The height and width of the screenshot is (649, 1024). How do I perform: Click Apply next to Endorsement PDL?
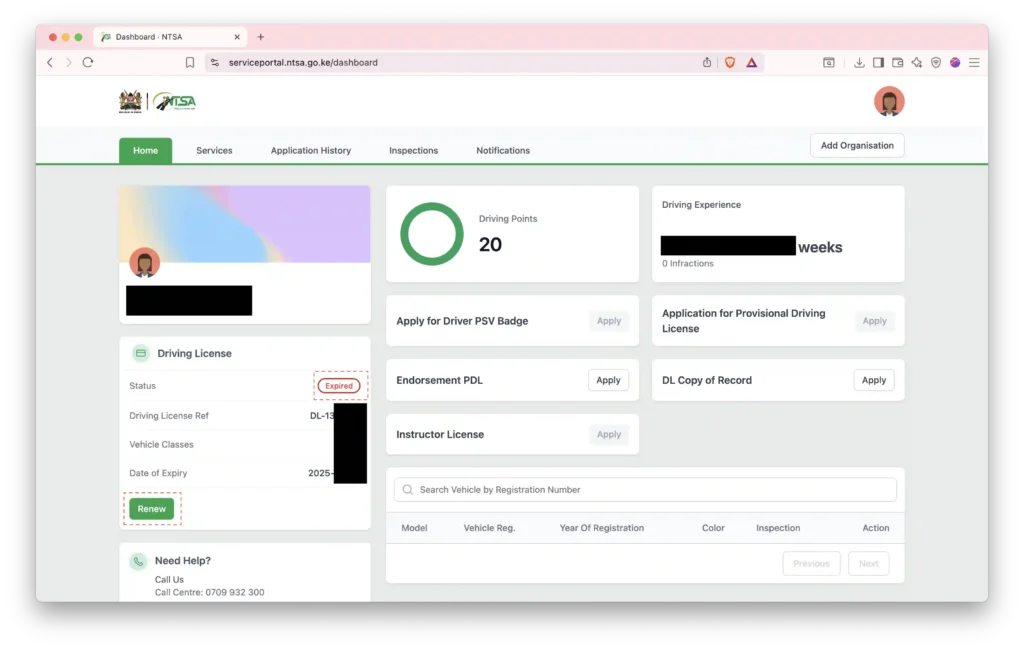(608, 380)
